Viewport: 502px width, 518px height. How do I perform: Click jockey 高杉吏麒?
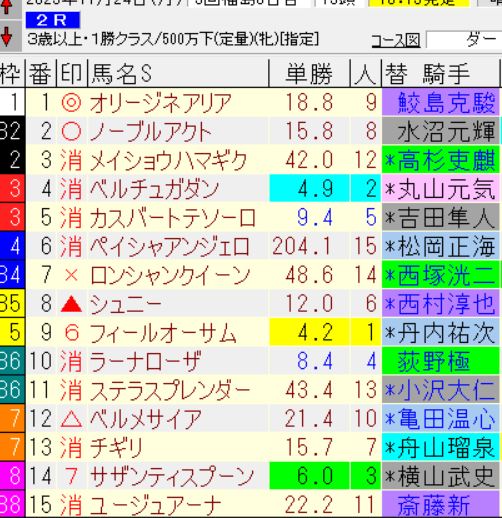[x=446, y=160]
